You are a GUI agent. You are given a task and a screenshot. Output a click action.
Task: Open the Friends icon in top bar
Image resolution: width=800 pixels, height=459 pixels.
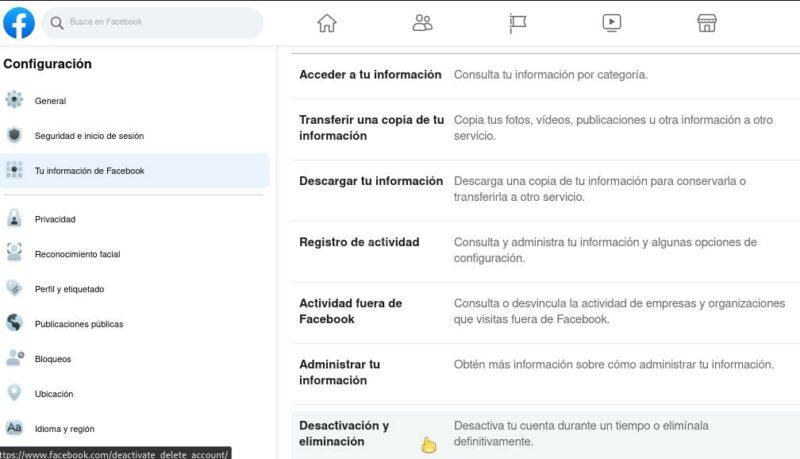[422, 23]
